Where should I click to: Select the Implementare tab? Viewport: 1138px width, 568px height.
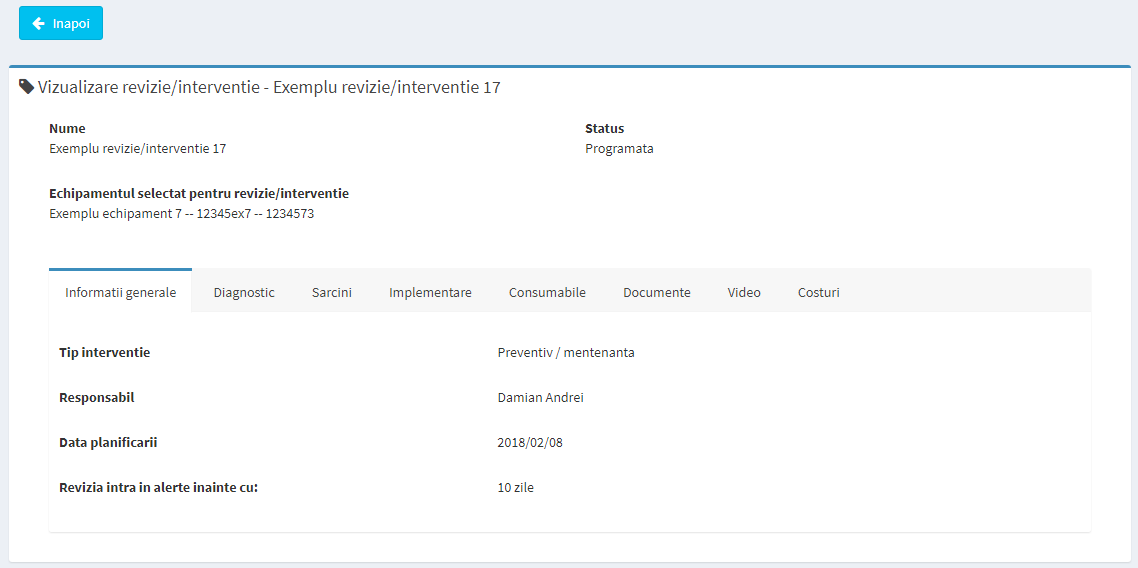pyautogui.click(x=430, y=292)
